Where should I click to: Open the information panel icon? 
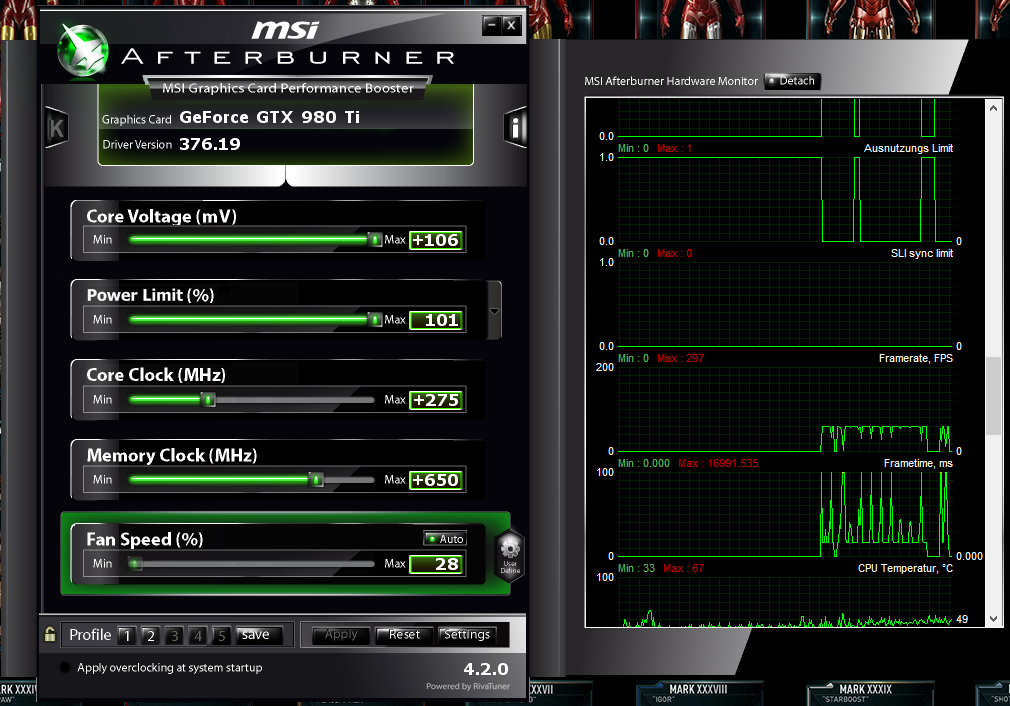[x=515, y=127]
